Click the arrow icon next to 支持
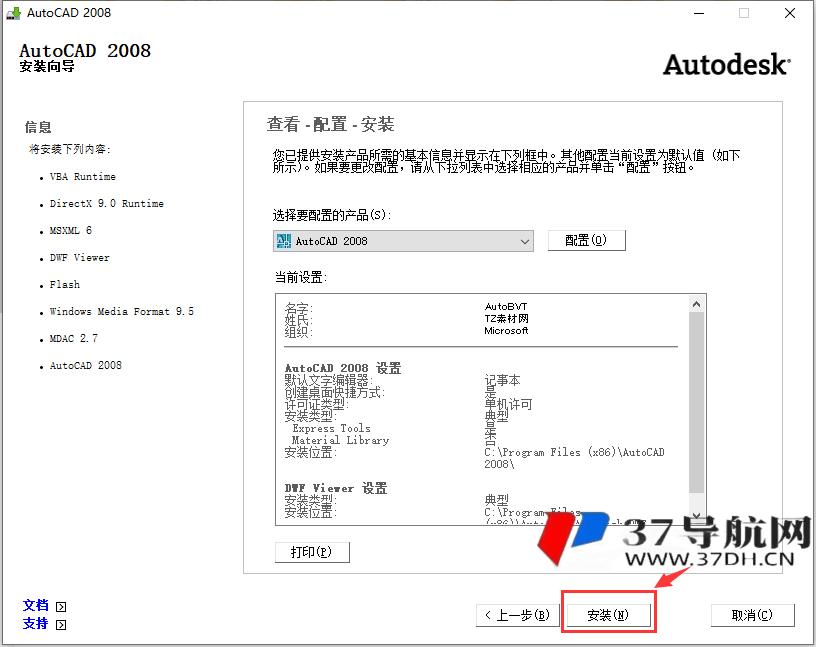This screenshot has width=816, height=647. [61, 625]
